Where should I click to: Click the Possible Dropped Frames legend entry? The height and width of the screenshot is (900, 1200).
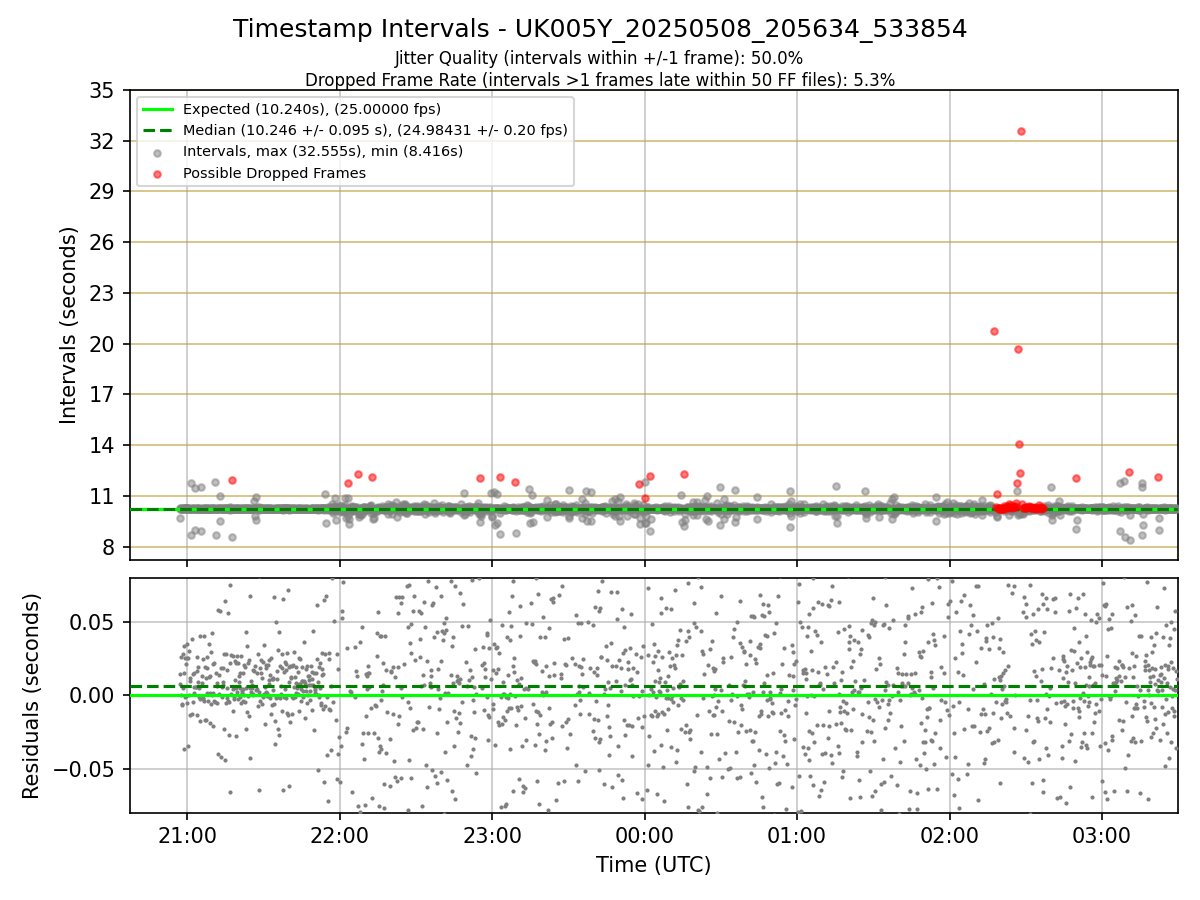259,173
